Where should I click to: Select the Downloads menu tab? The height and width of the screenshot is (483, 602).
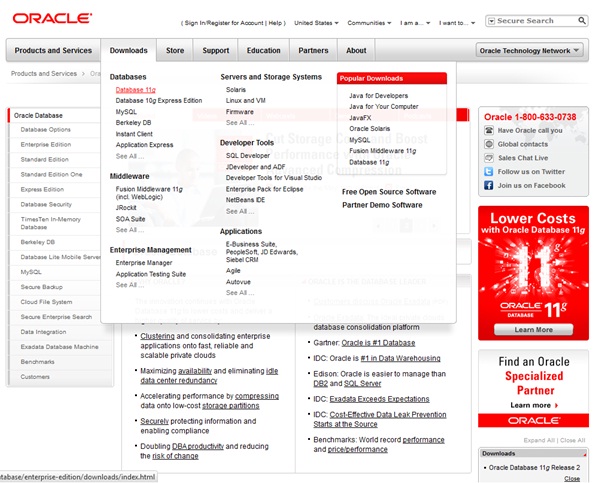[129, 50]
